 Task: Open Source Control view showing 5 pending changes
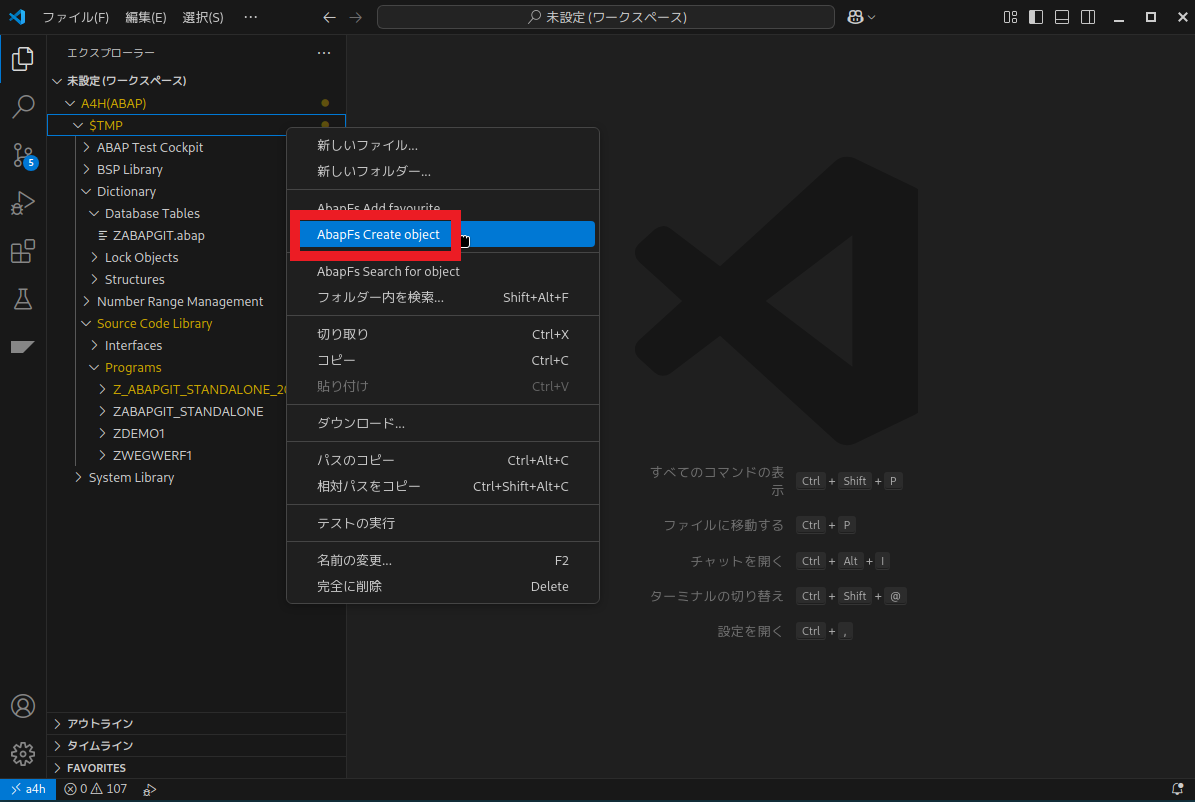23,155
